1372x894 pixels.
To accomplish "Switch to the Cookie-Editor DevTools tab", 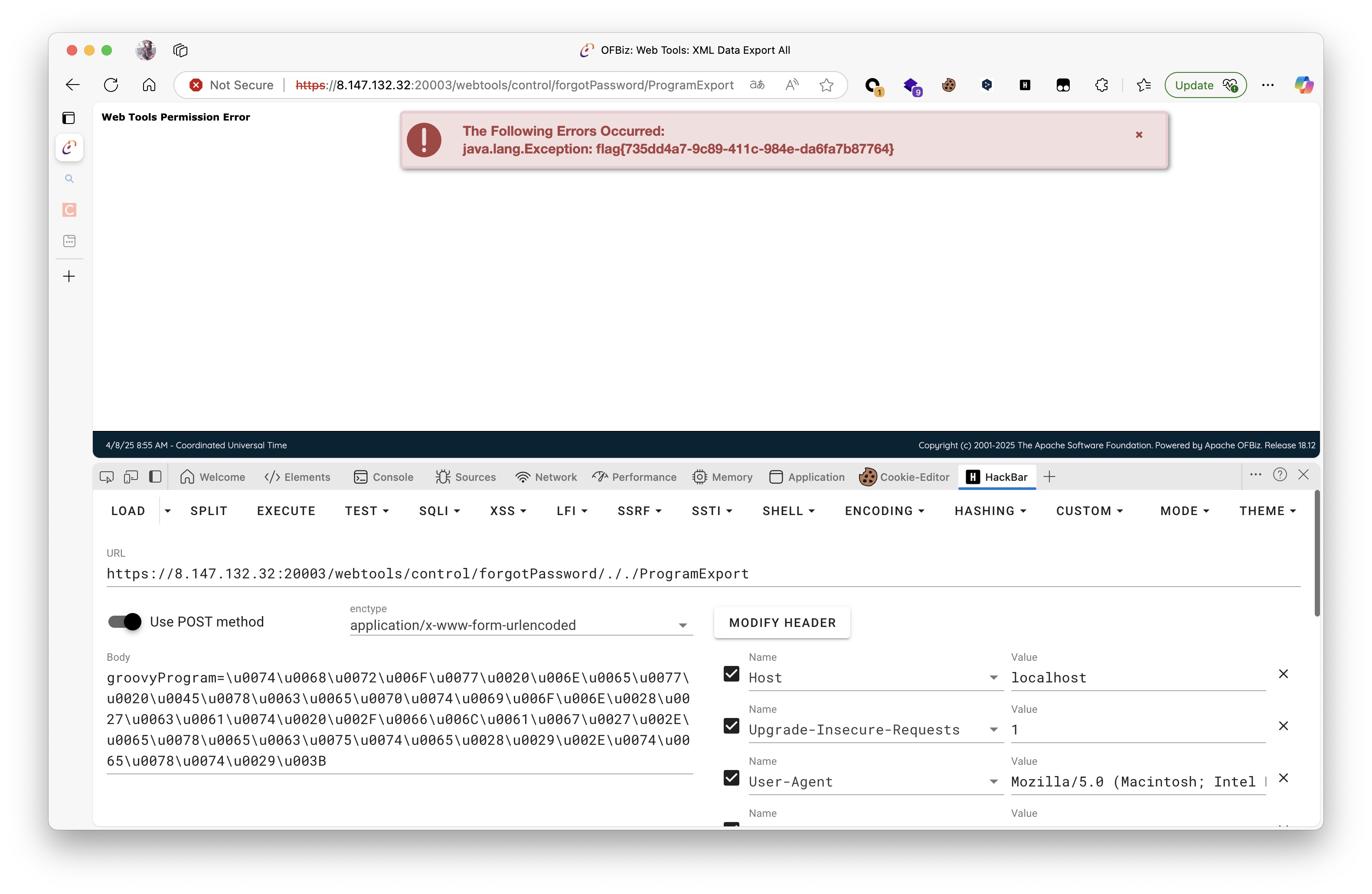I will point(904,476).
